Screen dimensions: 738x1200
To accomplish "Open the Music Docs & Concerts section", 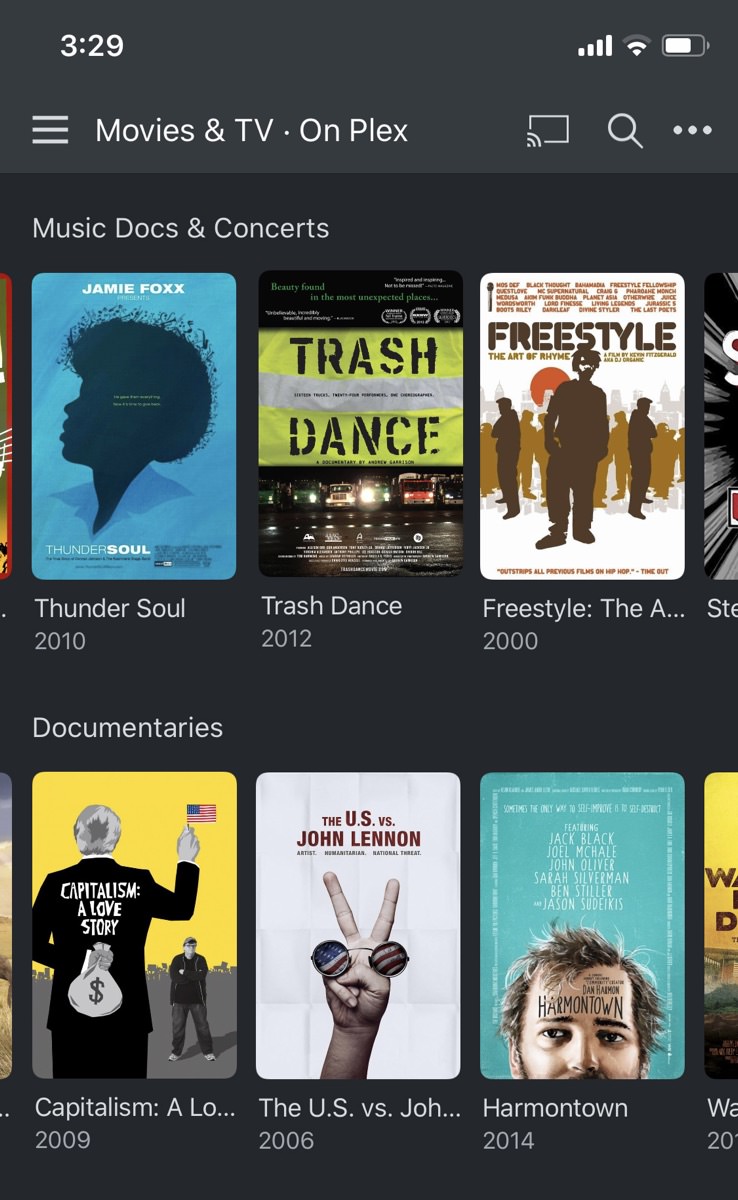I will pos(180,228).
